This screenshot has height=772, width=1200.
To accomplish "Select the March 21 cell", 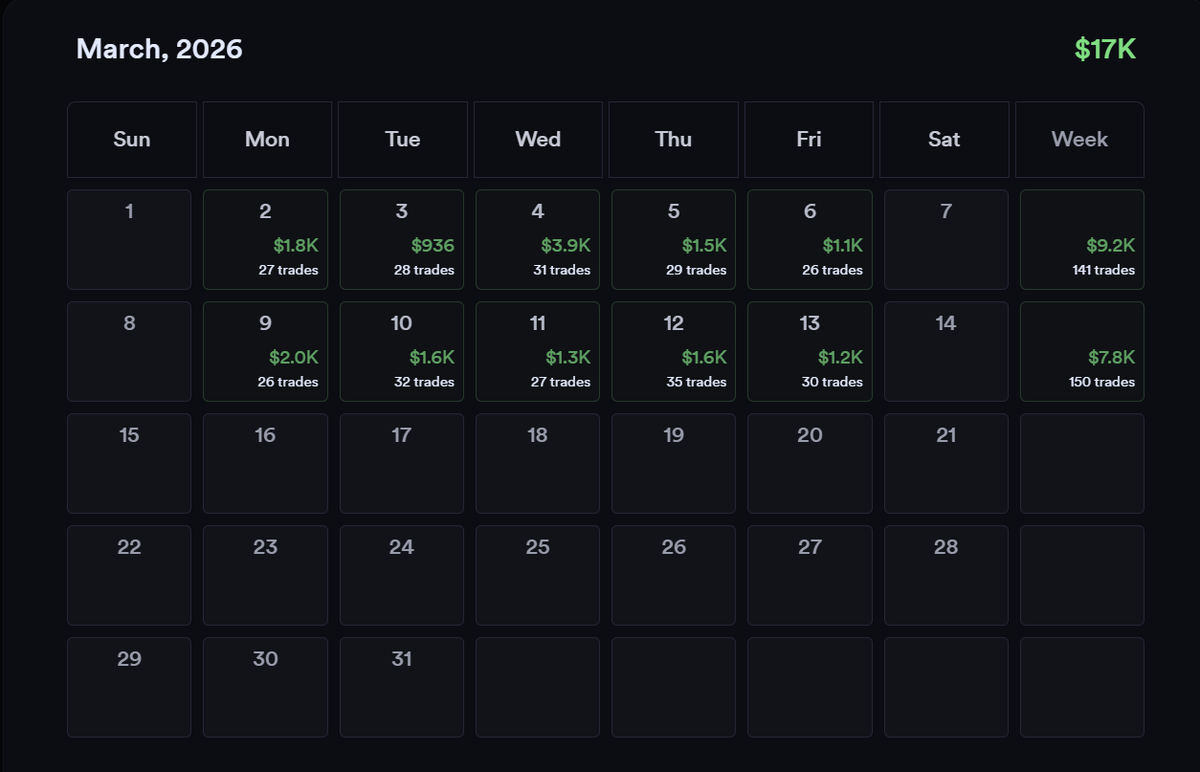I will coord(945,464).
